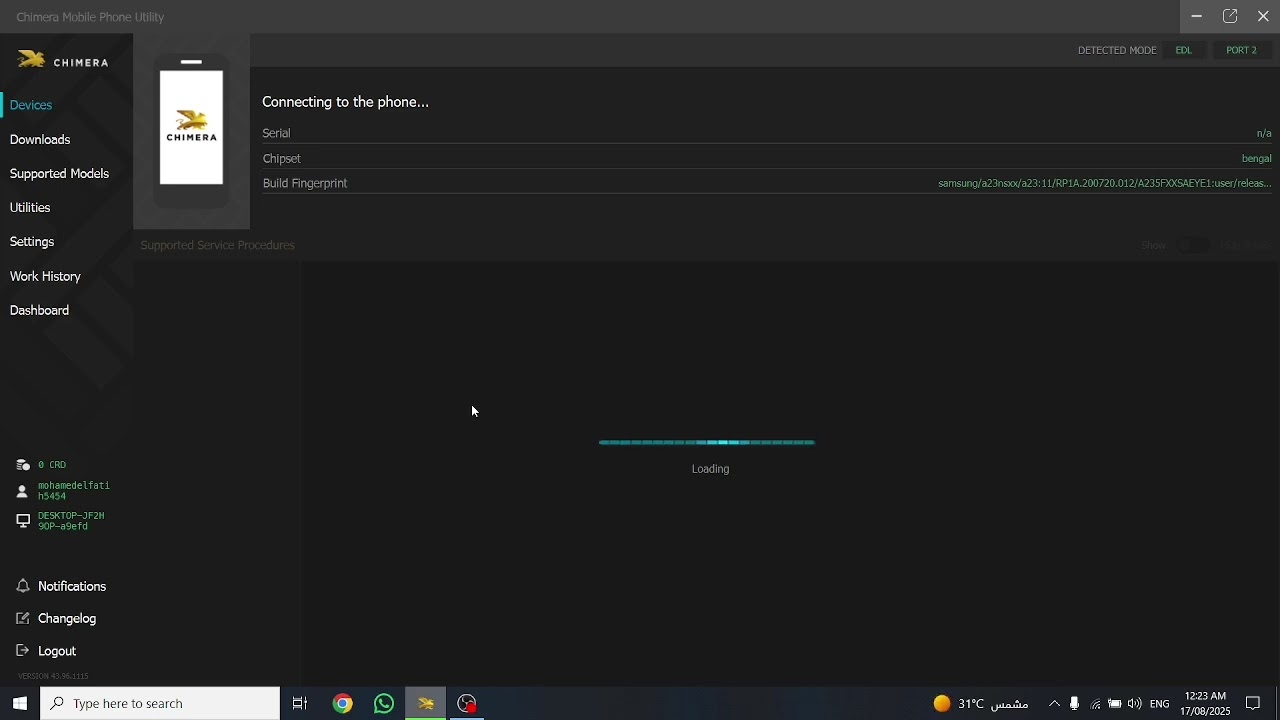Screen dimensions: 1280x720
Task: Open the Devices section
Action: (x=31, y=105)
